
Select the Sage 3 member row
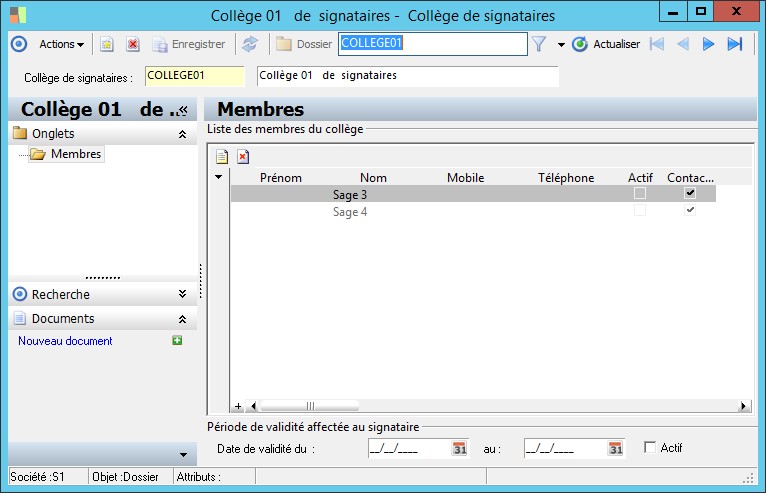pyautogui.click(x=473, y=194)
